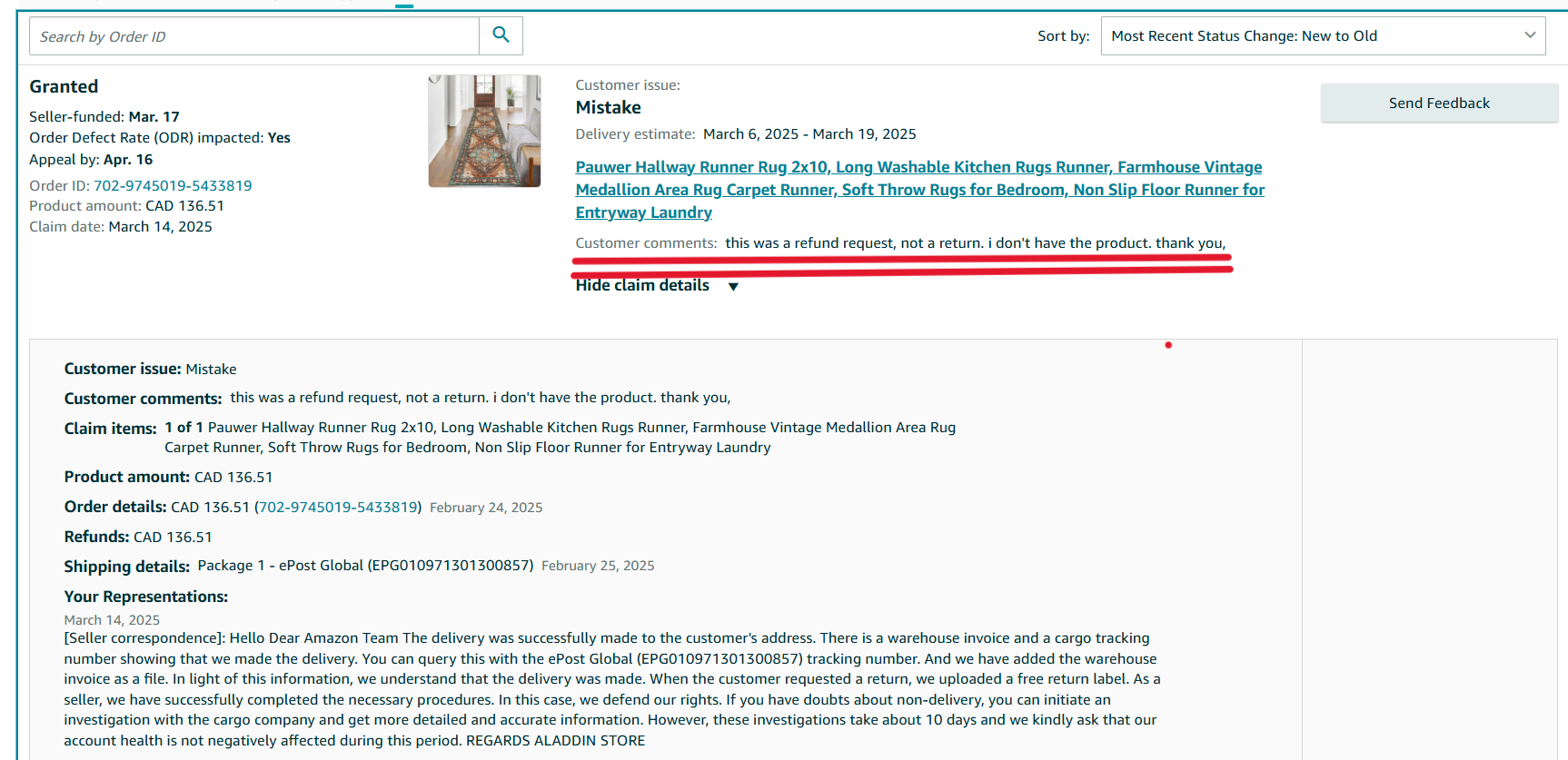
Task: Open order link in Order details row
Action: click(338, 507)
